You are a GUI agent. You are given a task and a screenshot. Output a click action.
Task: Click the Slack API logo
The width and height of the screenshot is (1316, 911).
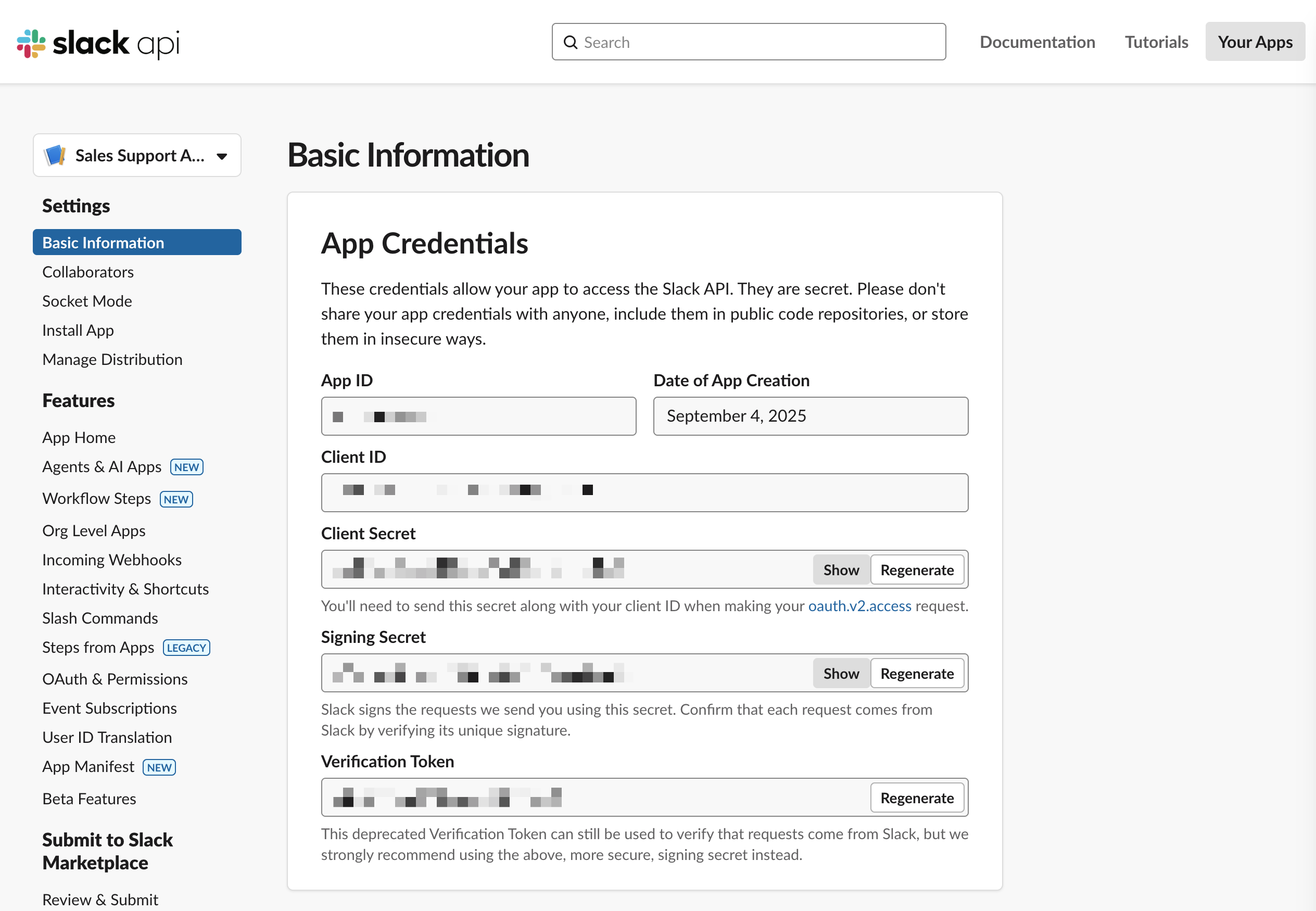coord(97,42)
